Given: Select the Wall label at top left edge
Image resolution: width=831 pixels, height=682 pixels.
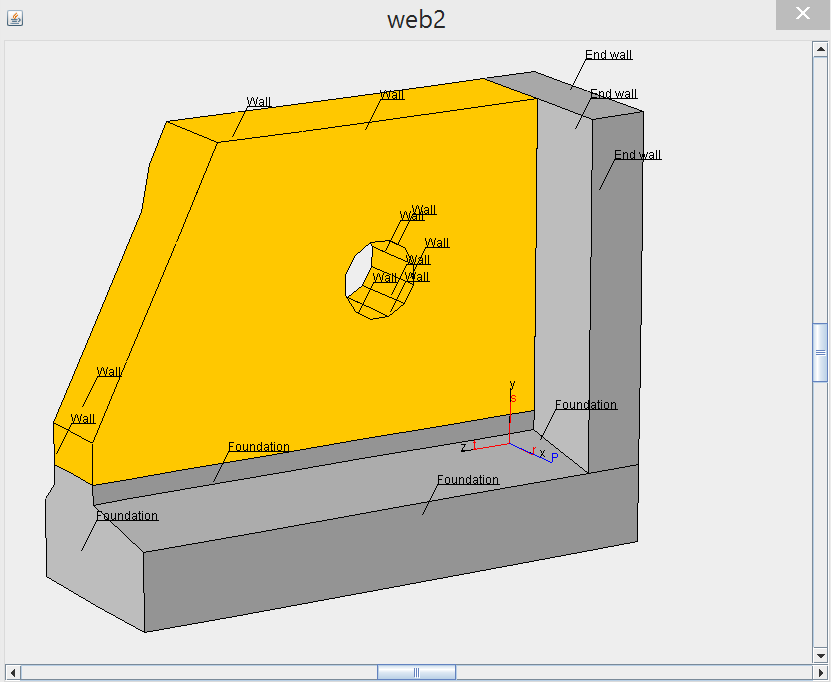Looking at the screenshot, I should click(259, 102).
